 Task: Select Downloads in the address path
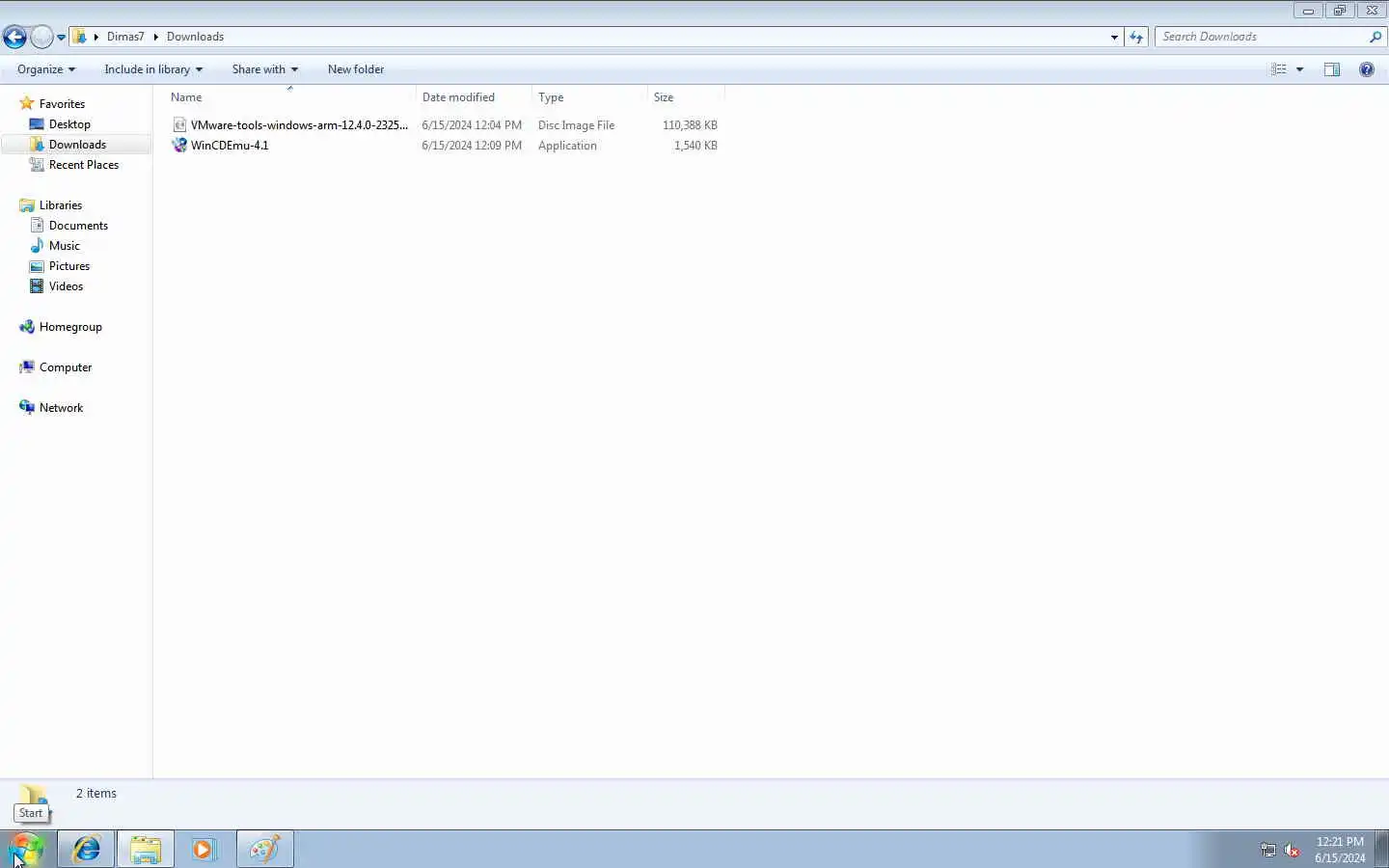coord(195,37)
